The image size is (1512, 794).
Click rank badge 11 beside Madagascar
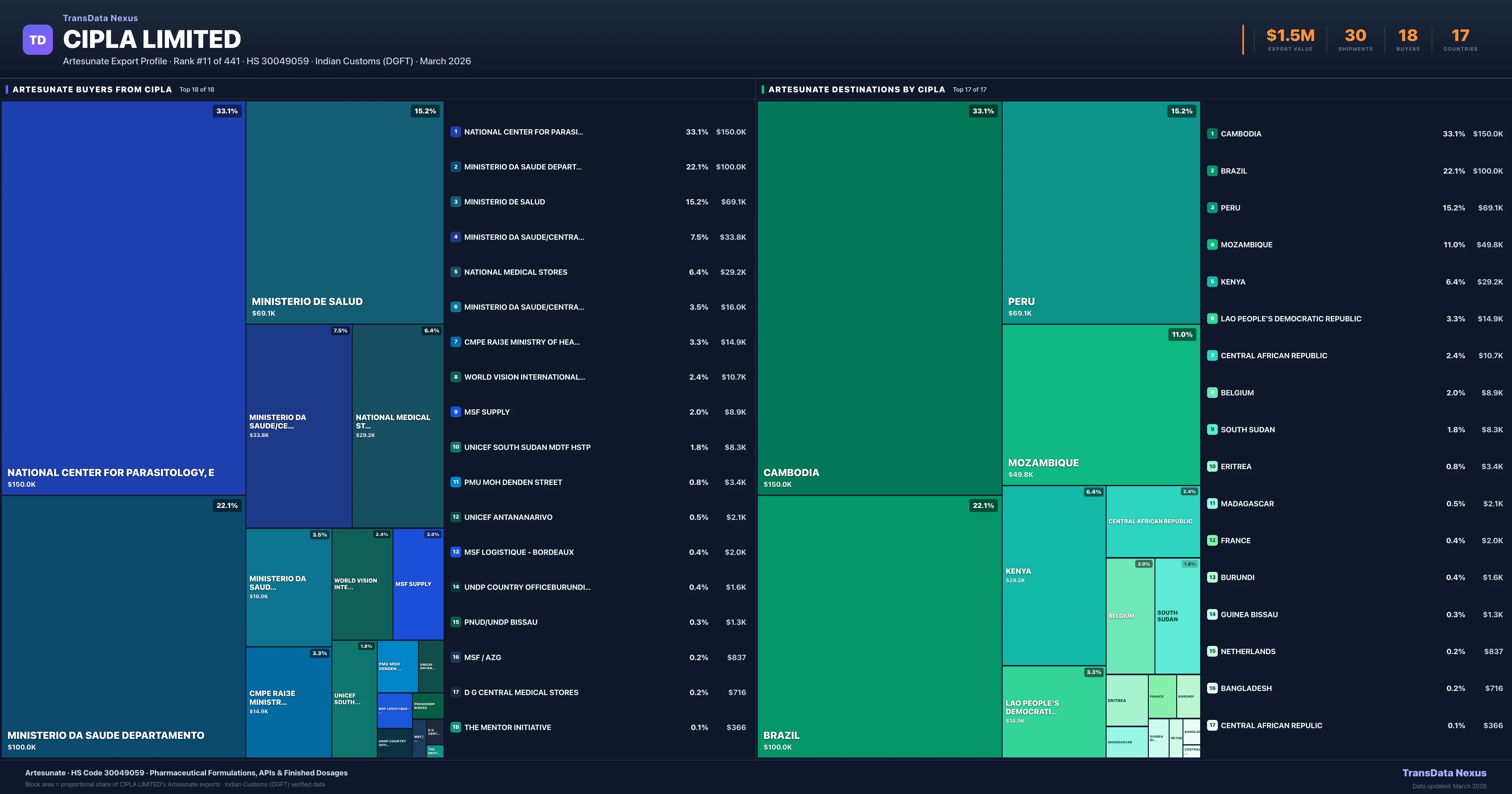click(1212, 503)
